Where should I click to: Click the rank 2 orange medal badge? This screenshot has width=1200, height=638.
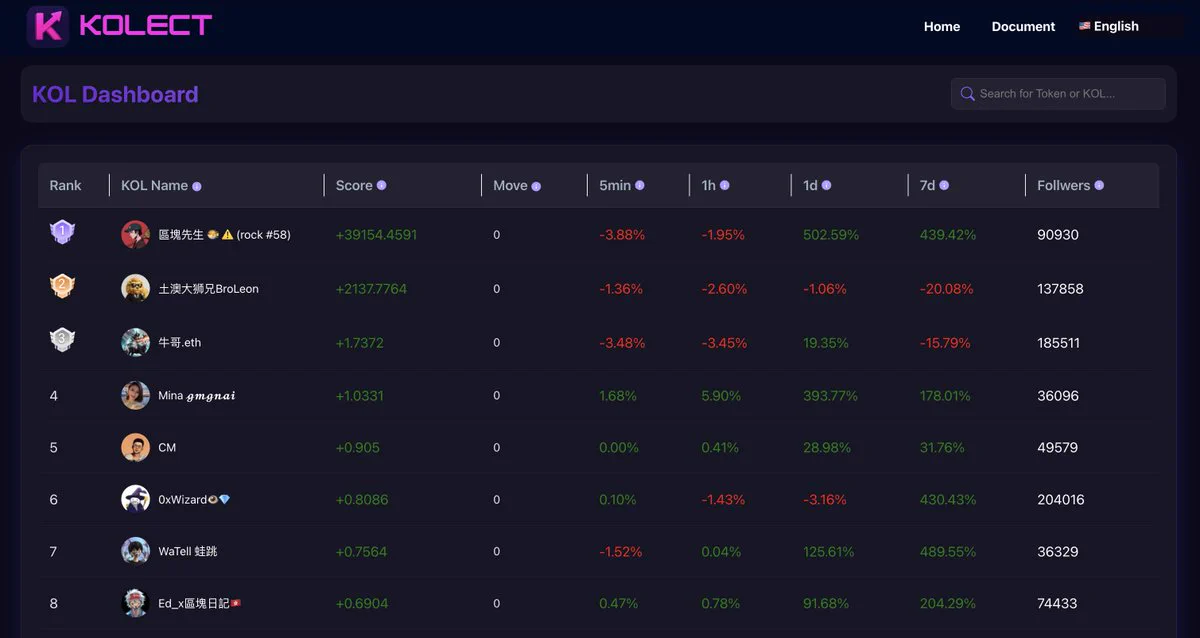(x=62, y=286)
